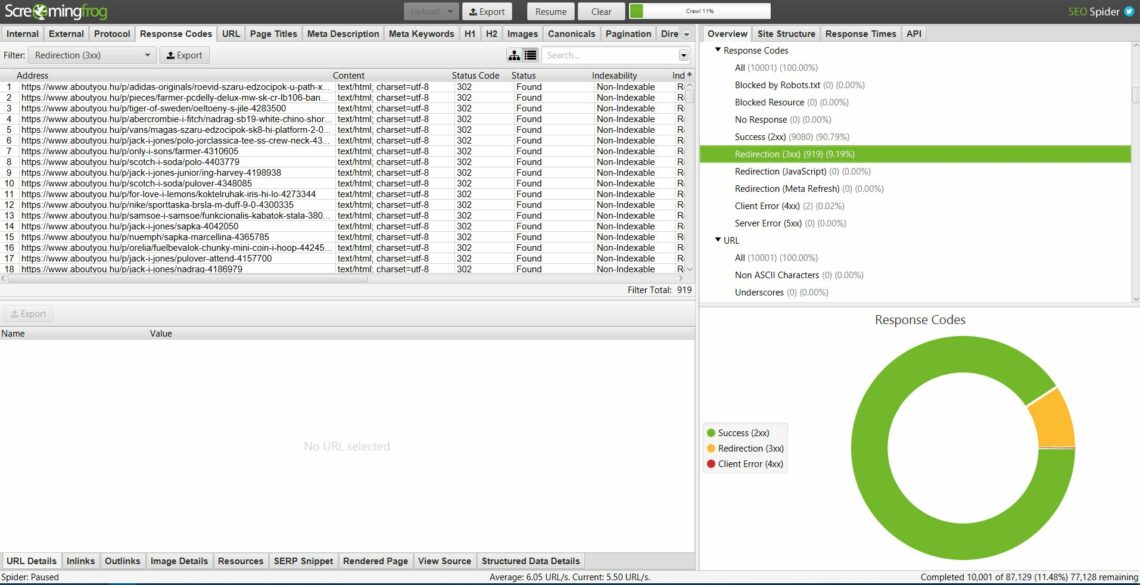1140x585 pixels.
Task: Open the Response Times tab
Action: tap(860, 34)
